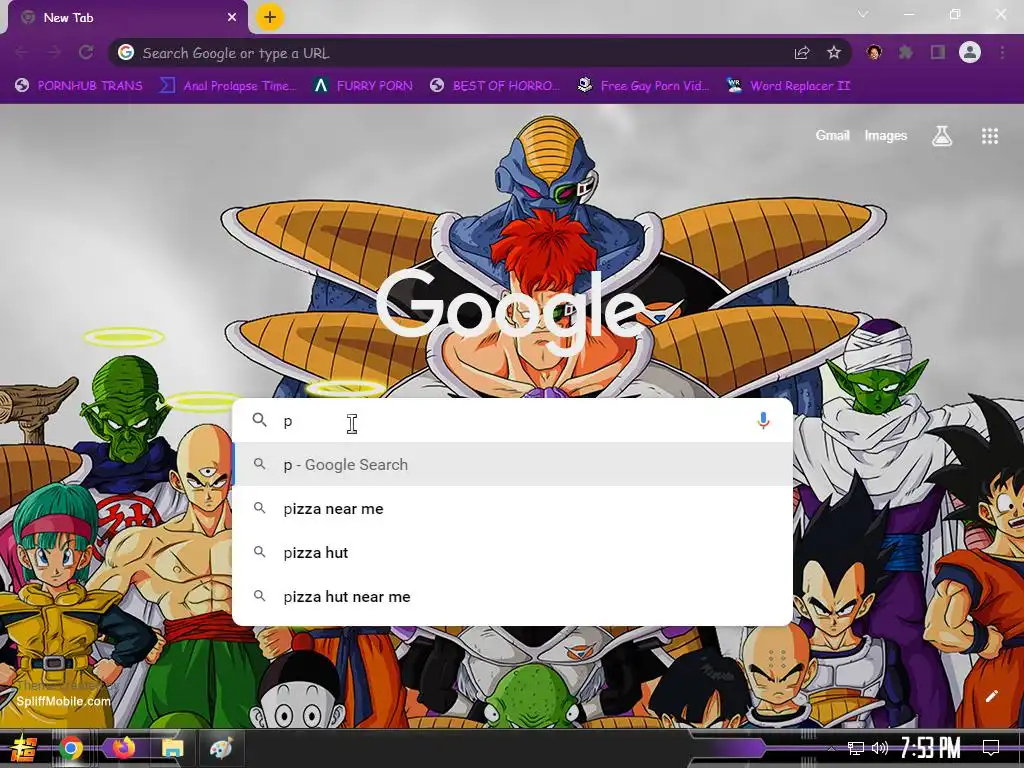Open the Gmail link
Screen dimensions: 1024x768
pos(832,135)
